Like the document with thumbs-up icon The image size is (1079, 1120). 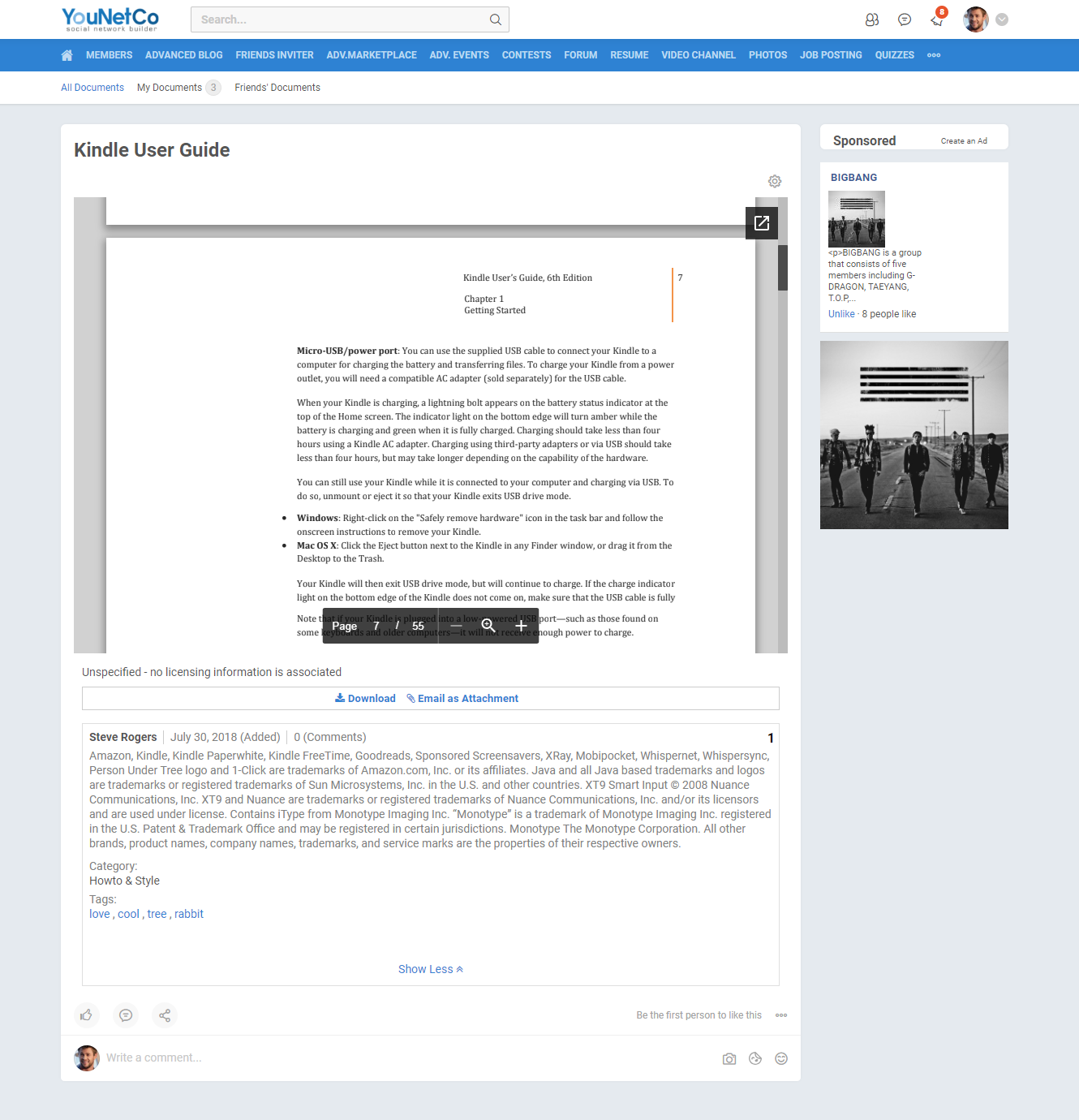pos(87,1015)
